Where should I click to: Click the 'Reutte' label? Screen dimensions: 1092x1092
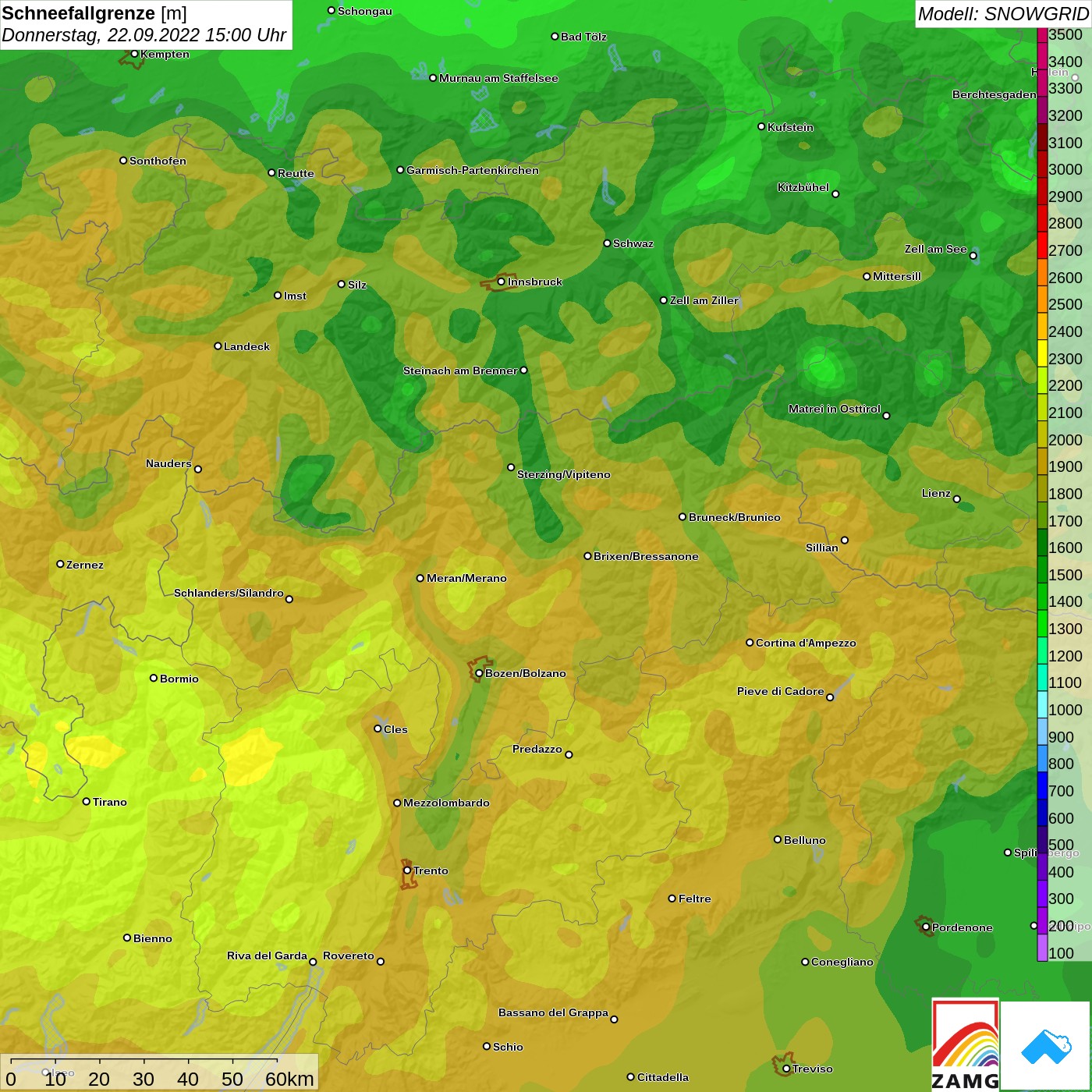296,173
